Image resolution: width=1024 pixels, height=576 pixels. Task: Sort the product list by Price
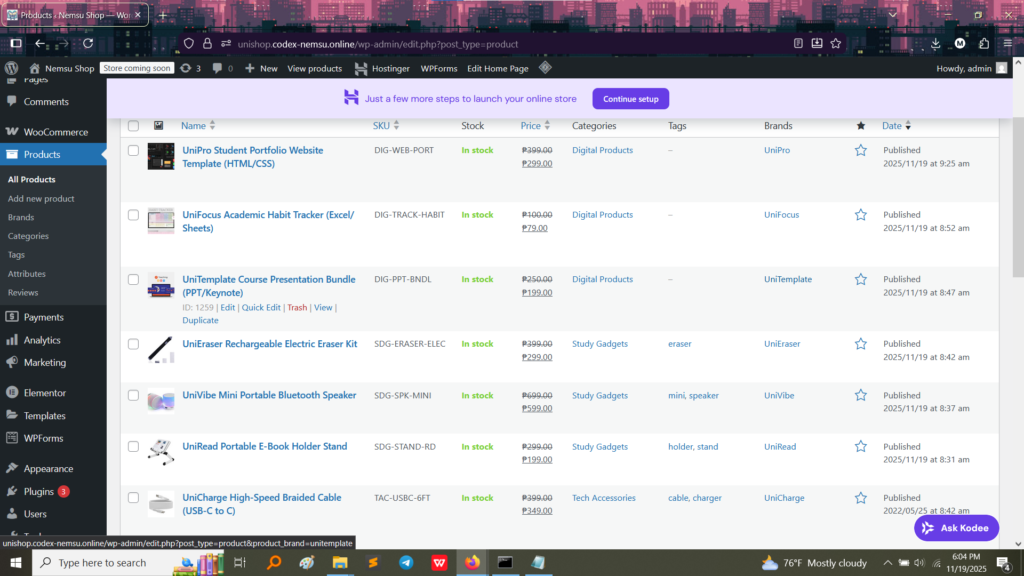(x=531, y=126)
